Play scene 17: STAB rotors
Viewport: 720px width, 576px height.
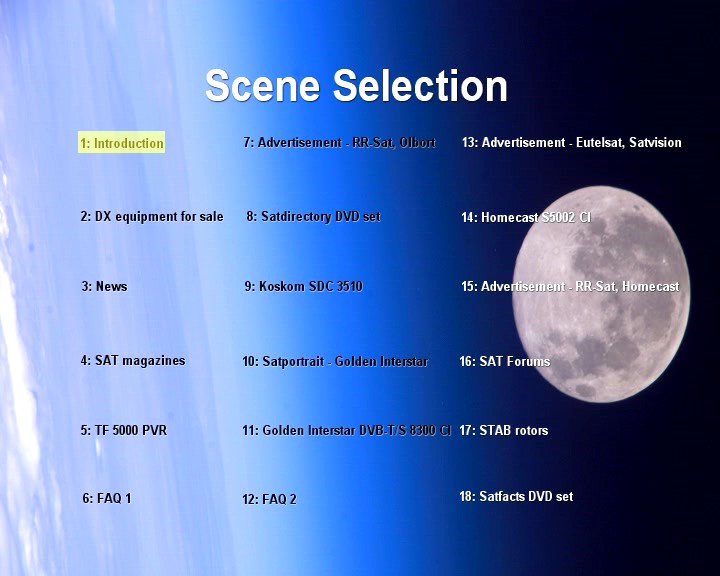click(x=504, y=430)
